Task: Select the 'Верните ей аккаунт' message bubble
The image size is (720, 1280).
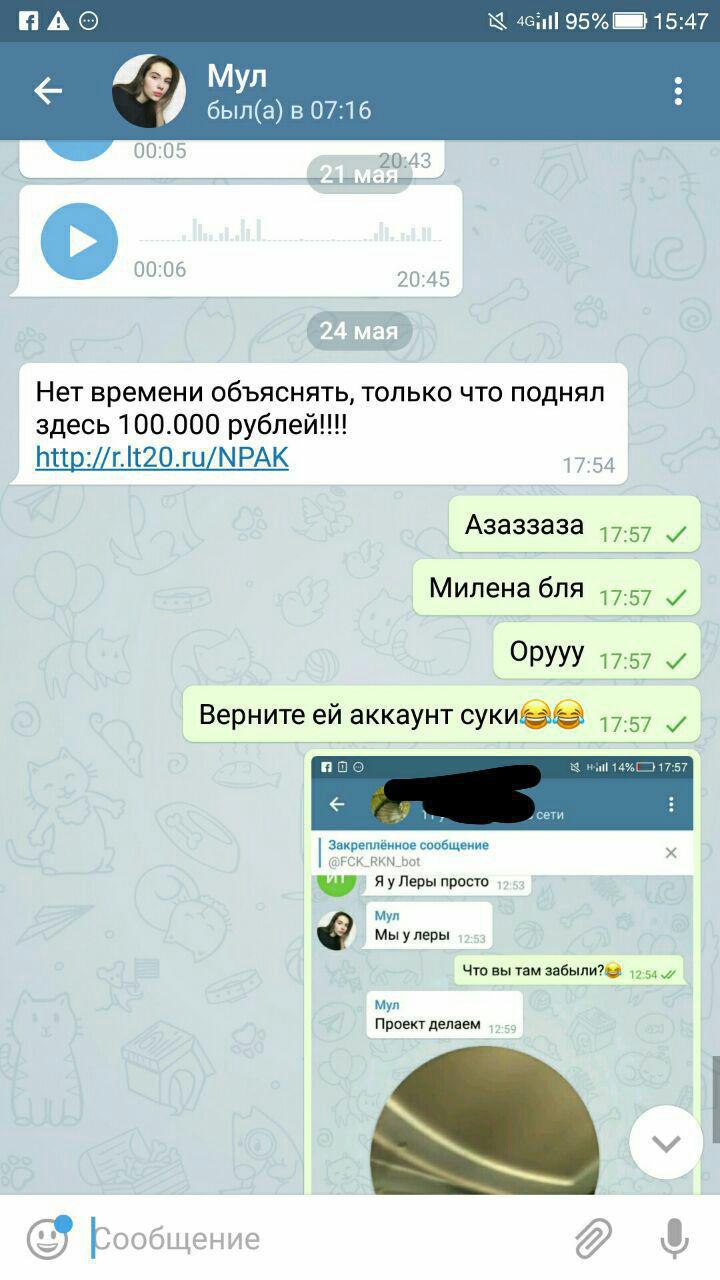Action: 442,715
